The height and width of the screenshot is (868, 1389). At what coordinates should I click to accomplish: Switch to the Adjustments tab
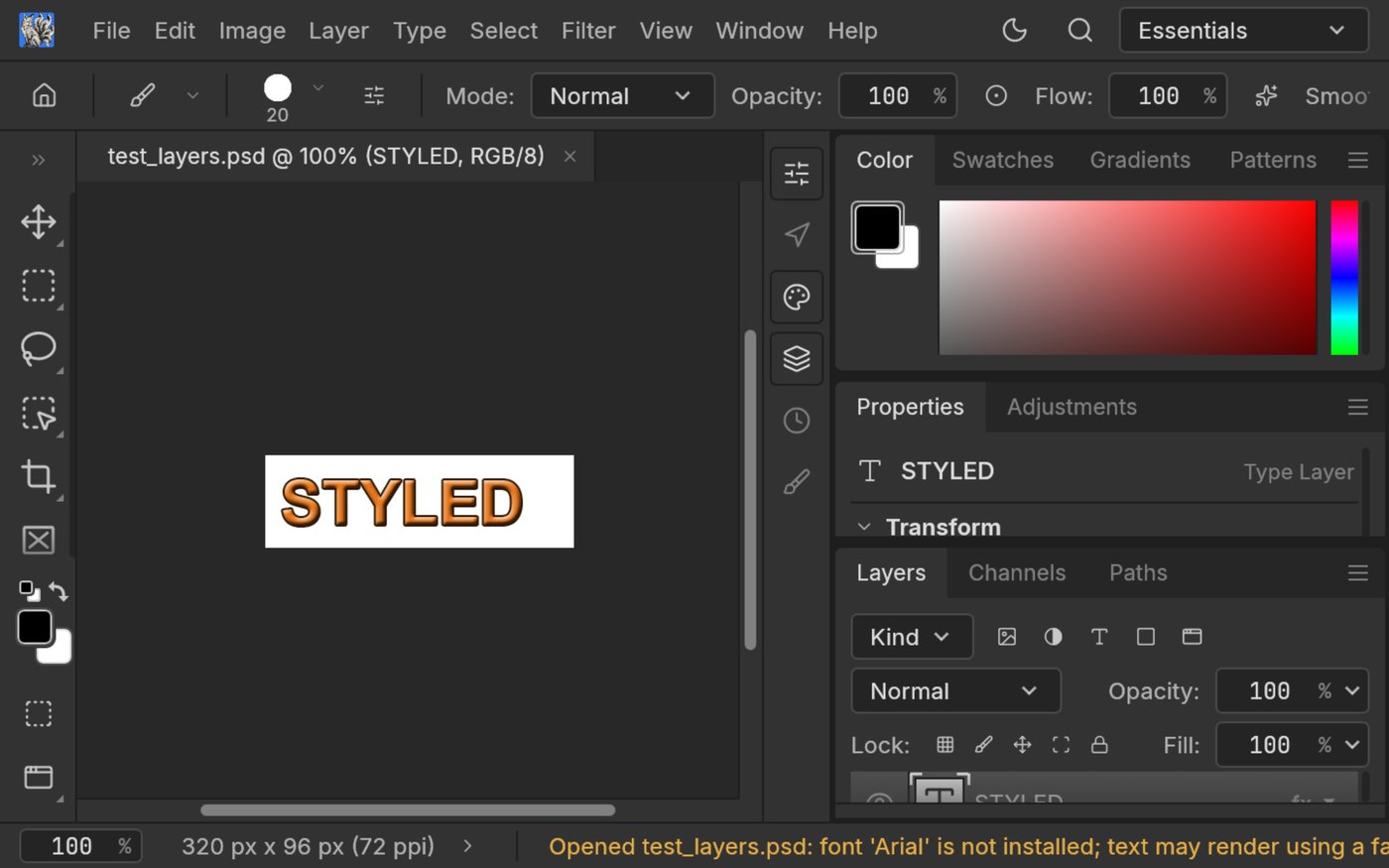coord(1072,407)
